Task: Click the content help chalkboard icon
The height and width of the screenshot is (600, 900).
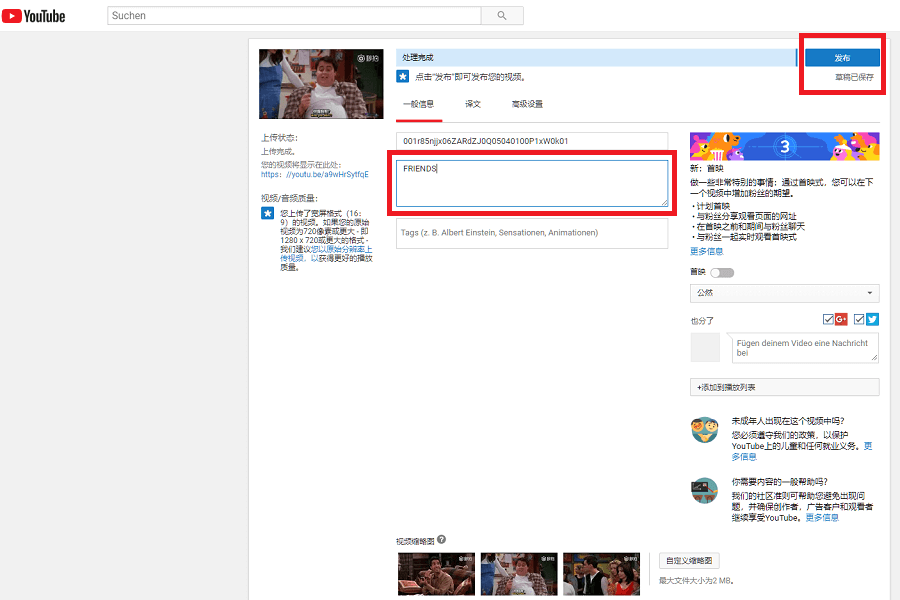Action: point(705,491)
